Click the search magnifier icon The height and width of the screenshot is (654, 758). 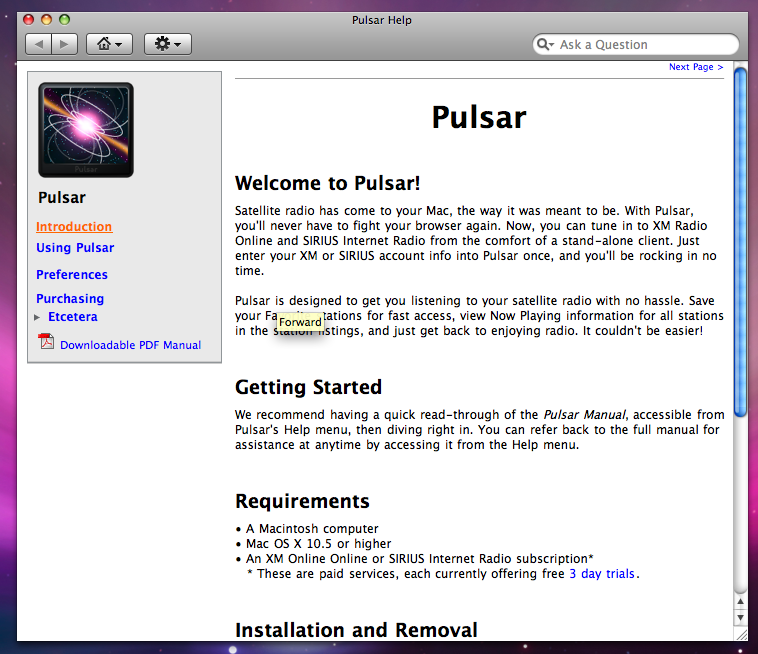pos(545,44)
